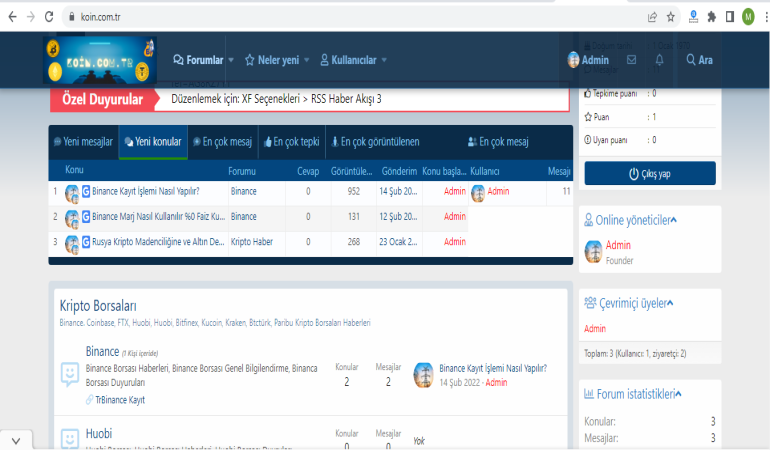Collapse the Çevrimiçi üyeler block
This screenshot has height=450, width=770.
point(669,303)
